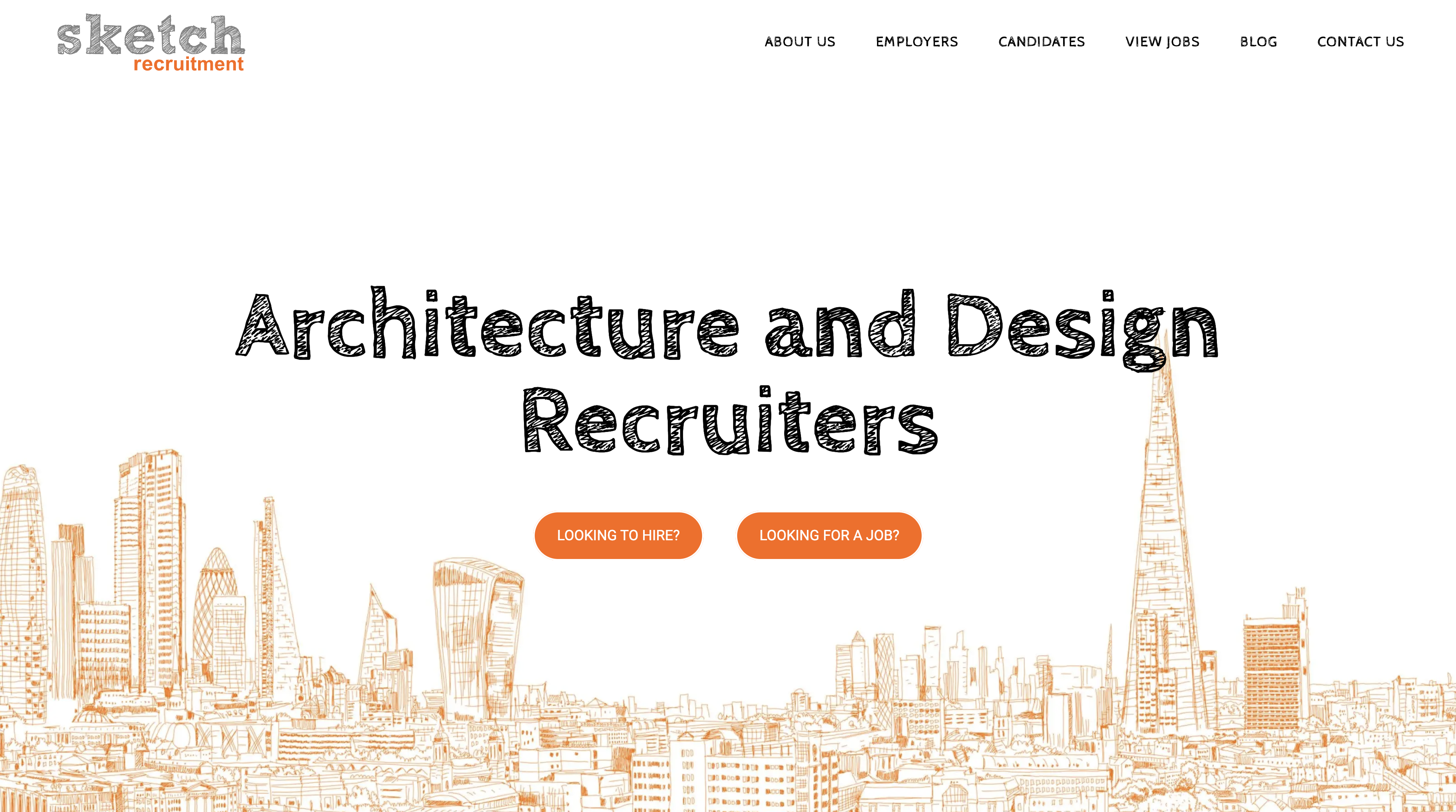Click the Candidates navigation link
Viewport: 1456px width, 812px height.
(1041, 41)
